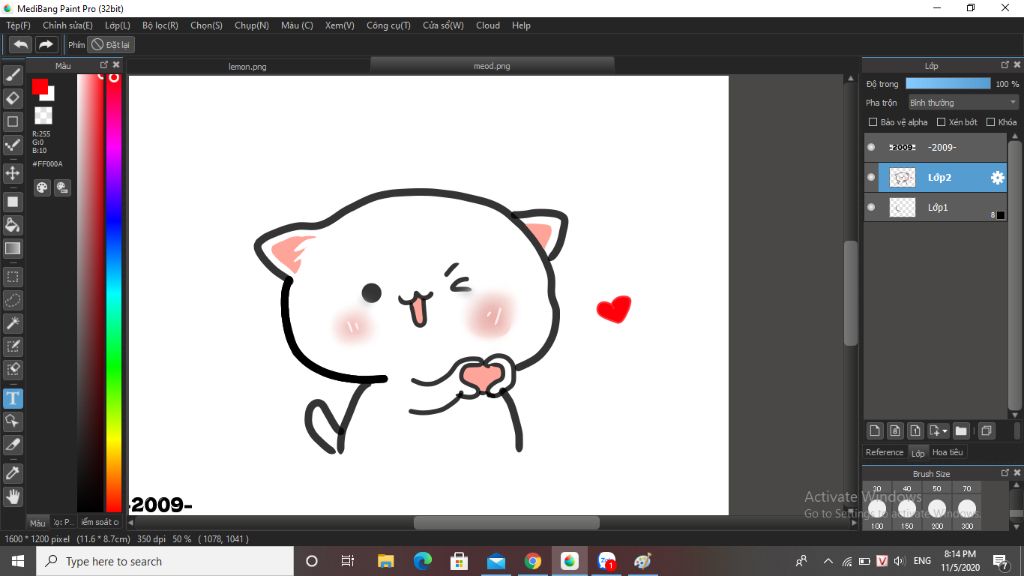Select the Bucket fill tool
The image size is (1024, 576).
(x=12, y=225)
